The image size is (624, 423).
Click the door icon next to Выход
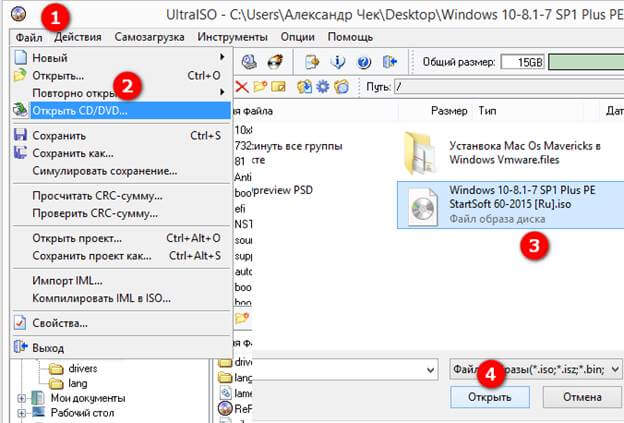click(21, 347)
